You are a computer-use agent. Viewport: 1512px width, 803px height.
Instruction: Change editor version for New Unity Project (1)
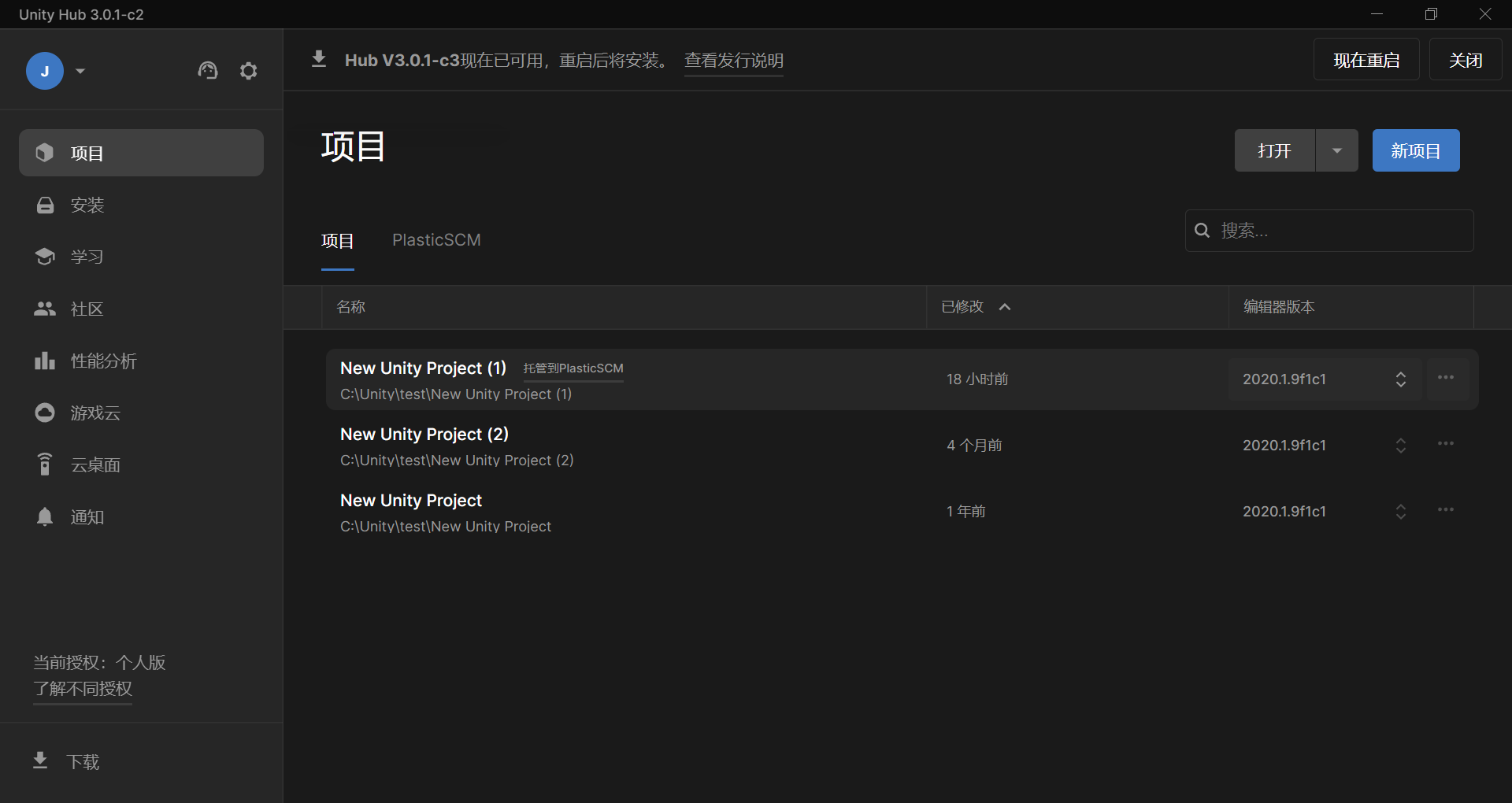coord(1325,379)
